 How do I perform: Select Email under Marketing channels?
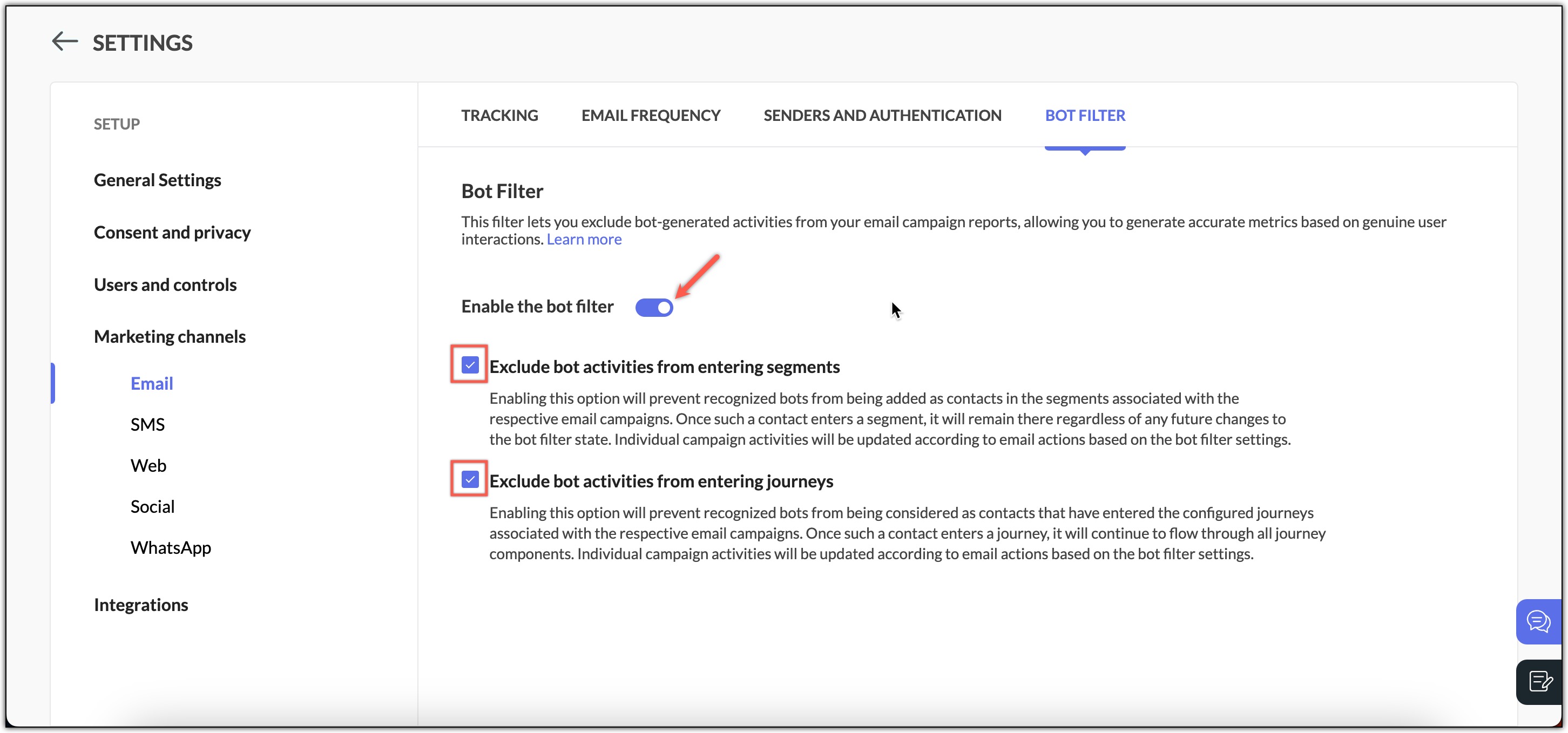152,383
